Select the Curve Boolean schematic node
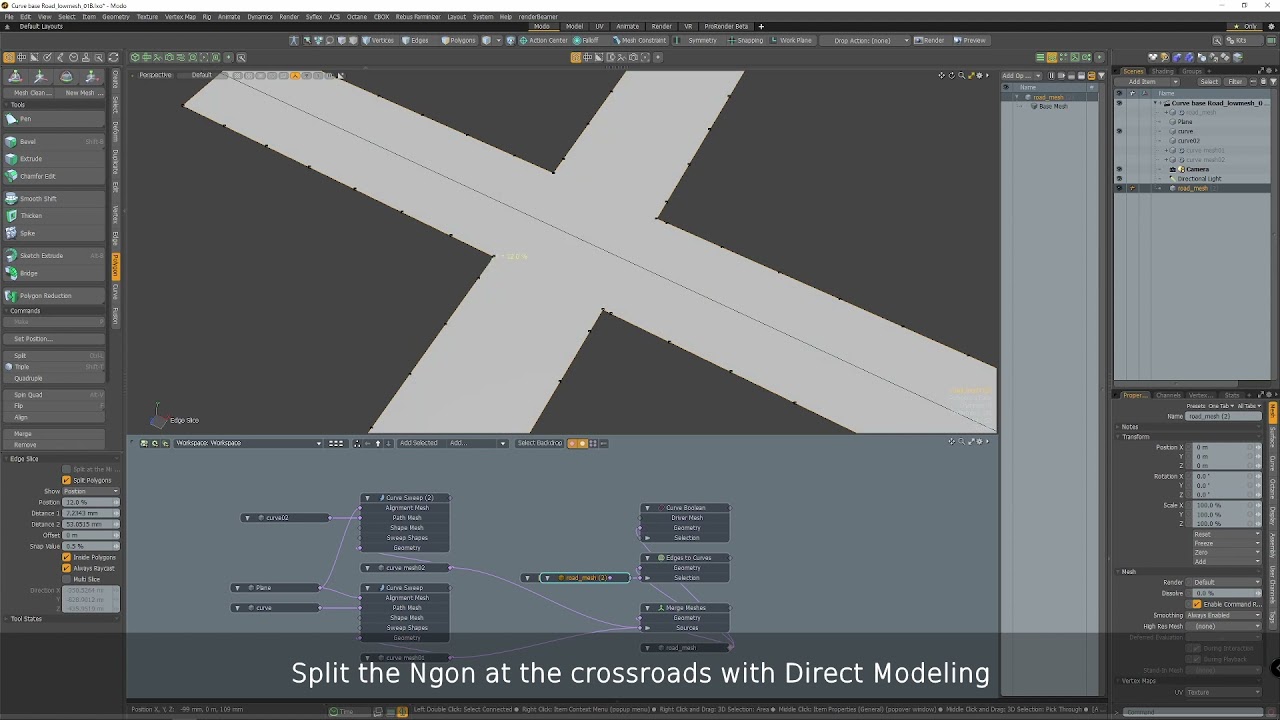Viewport: 1280px width, 720px height. (686, 508)
